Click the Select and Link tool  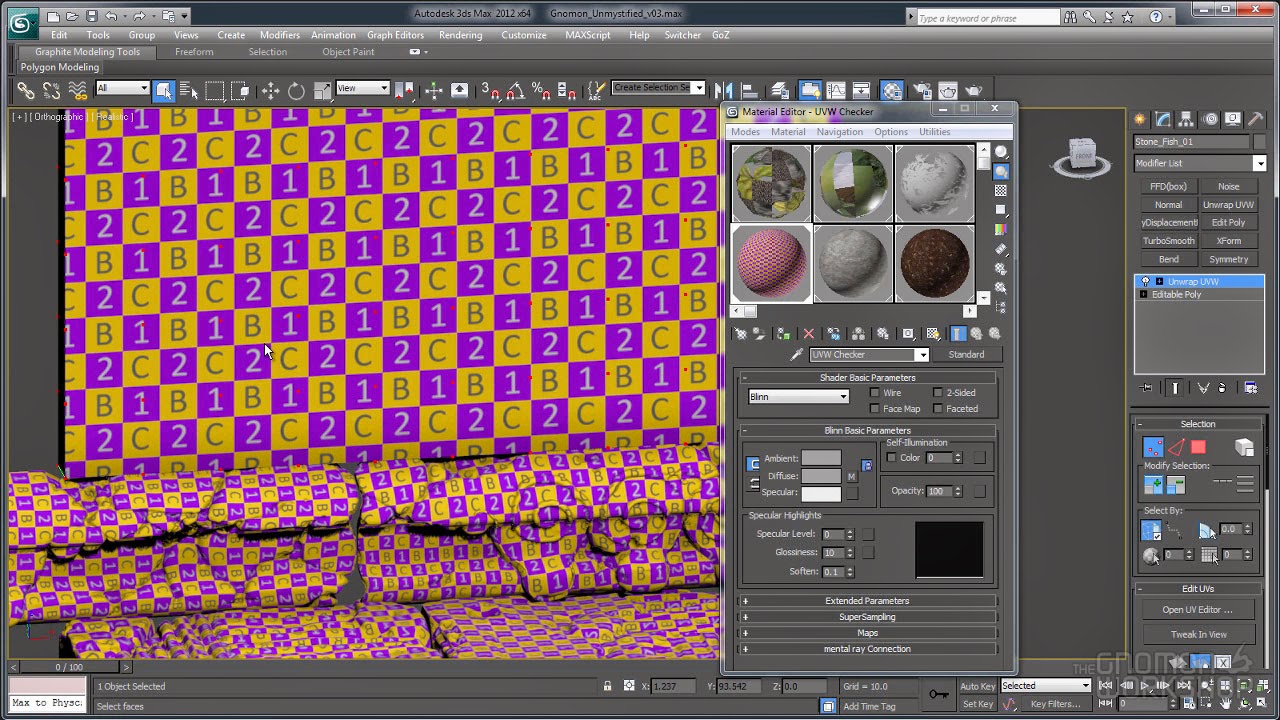(x=25, y=91)
